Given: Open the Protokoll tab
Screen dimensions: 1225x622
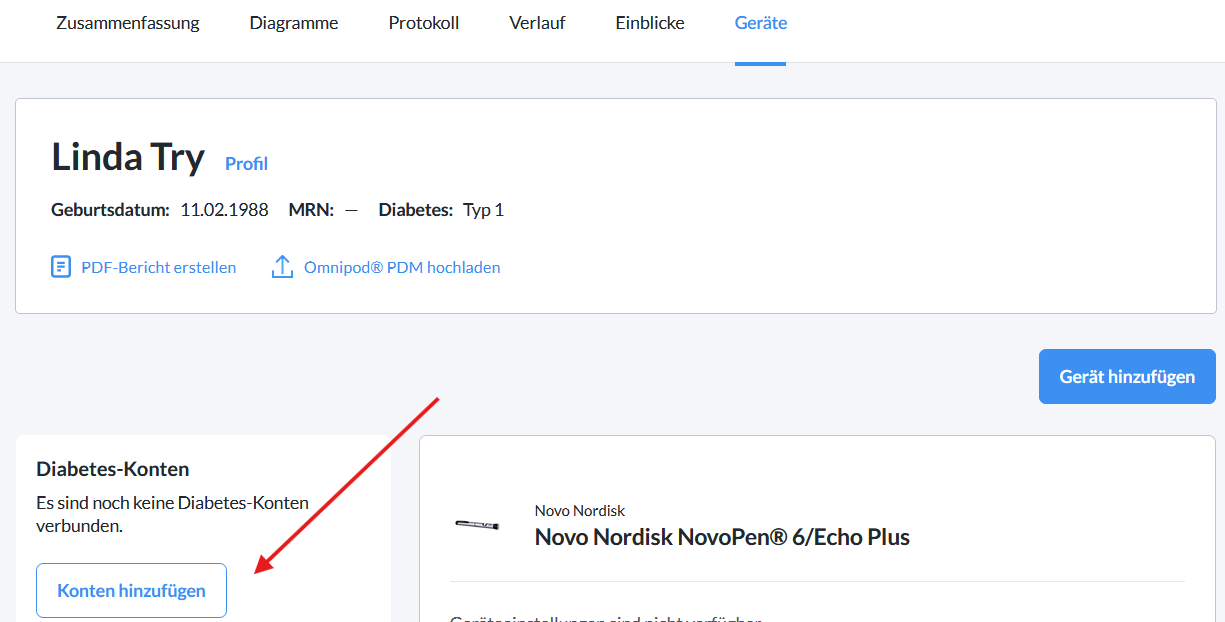Looking at the screenshot, I should tap(424, 23).
